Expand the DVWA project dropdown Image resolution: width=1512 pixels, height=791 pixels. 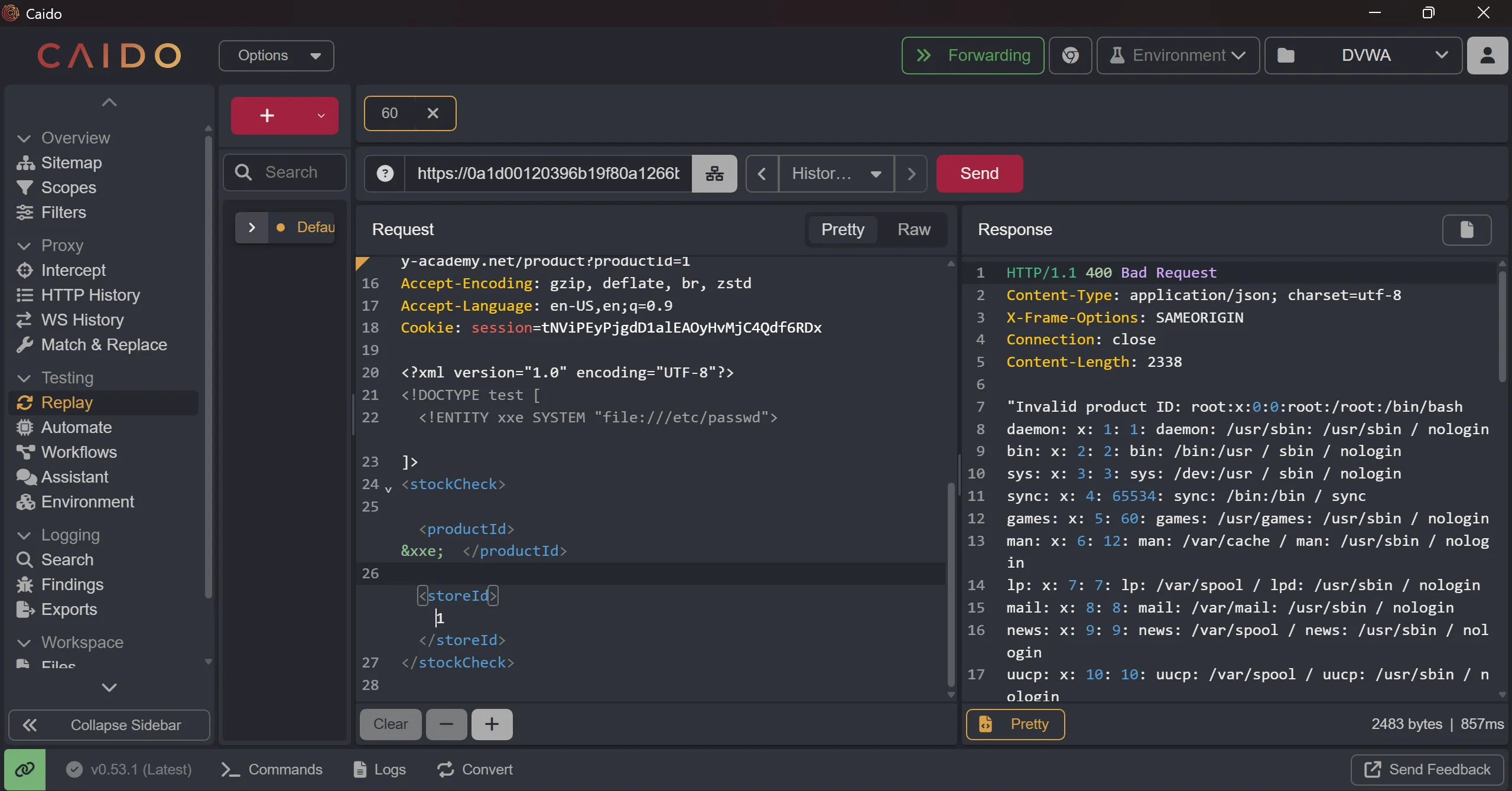(x=1364, y=56)
